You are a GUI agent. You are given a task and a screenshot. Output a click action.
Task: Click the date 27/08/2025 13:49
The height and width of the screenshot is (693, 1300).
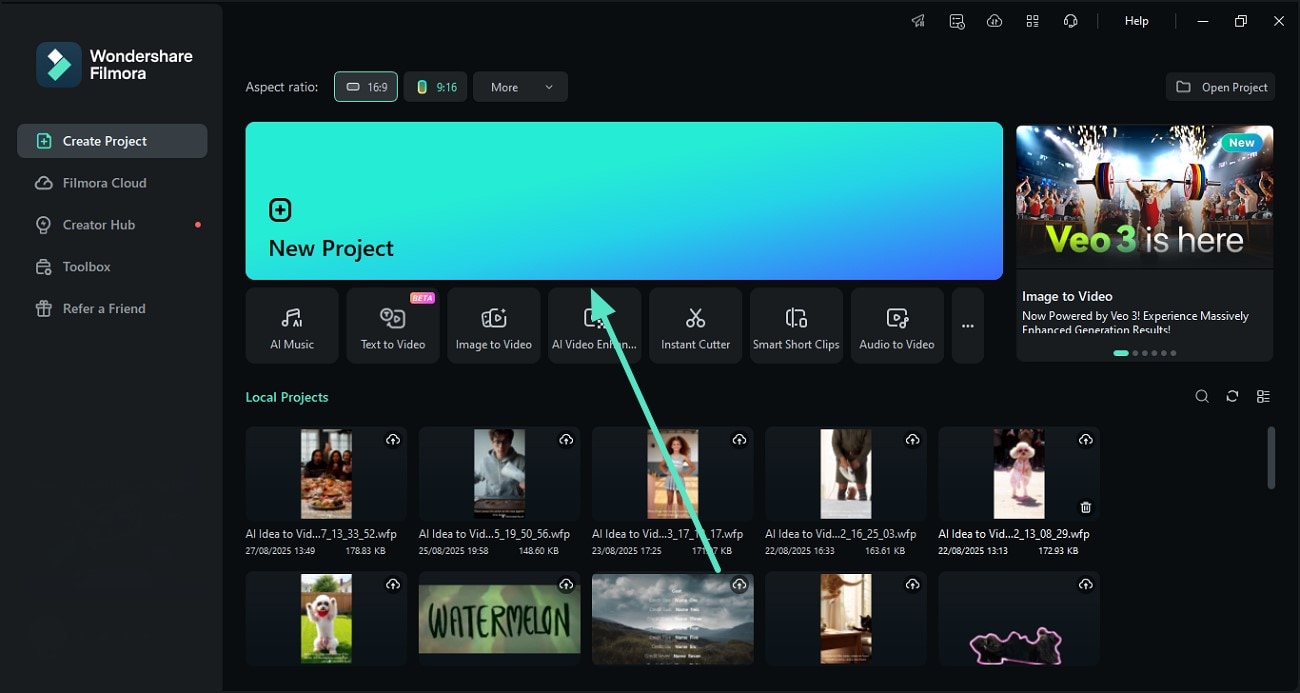[281, 551]
